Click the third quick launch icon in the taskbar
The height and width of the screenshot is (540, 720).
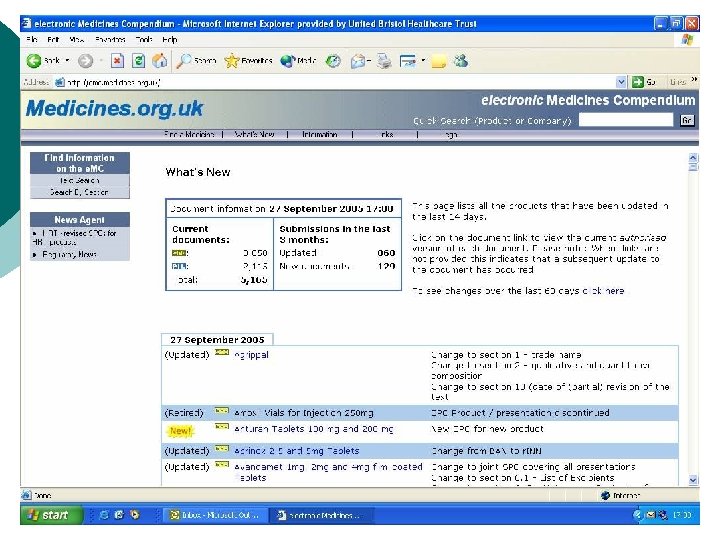tap(135, 515)
